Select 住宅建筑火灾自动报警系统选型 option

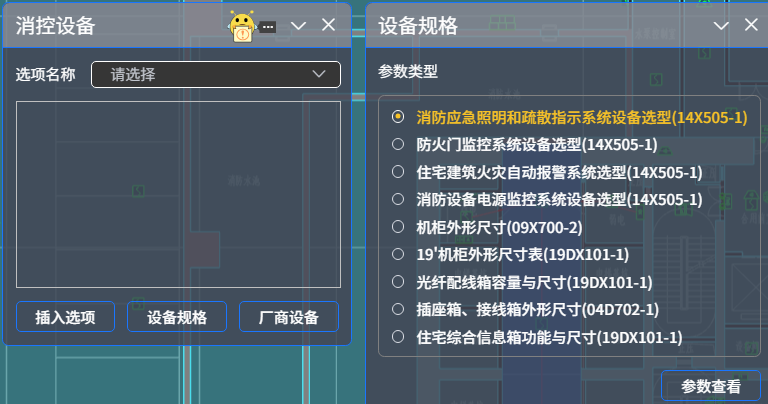point(398,172)
